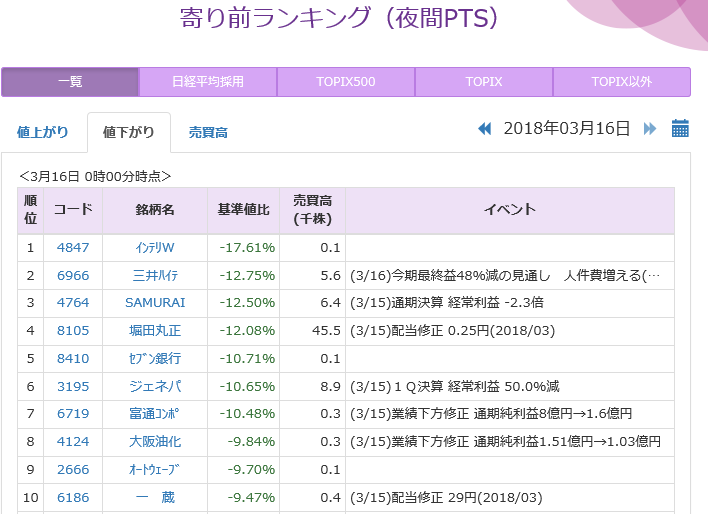This screenshot has height=514, width=708.
Task: Switch to the TOPIX500 tab
Action: (346, 82)
